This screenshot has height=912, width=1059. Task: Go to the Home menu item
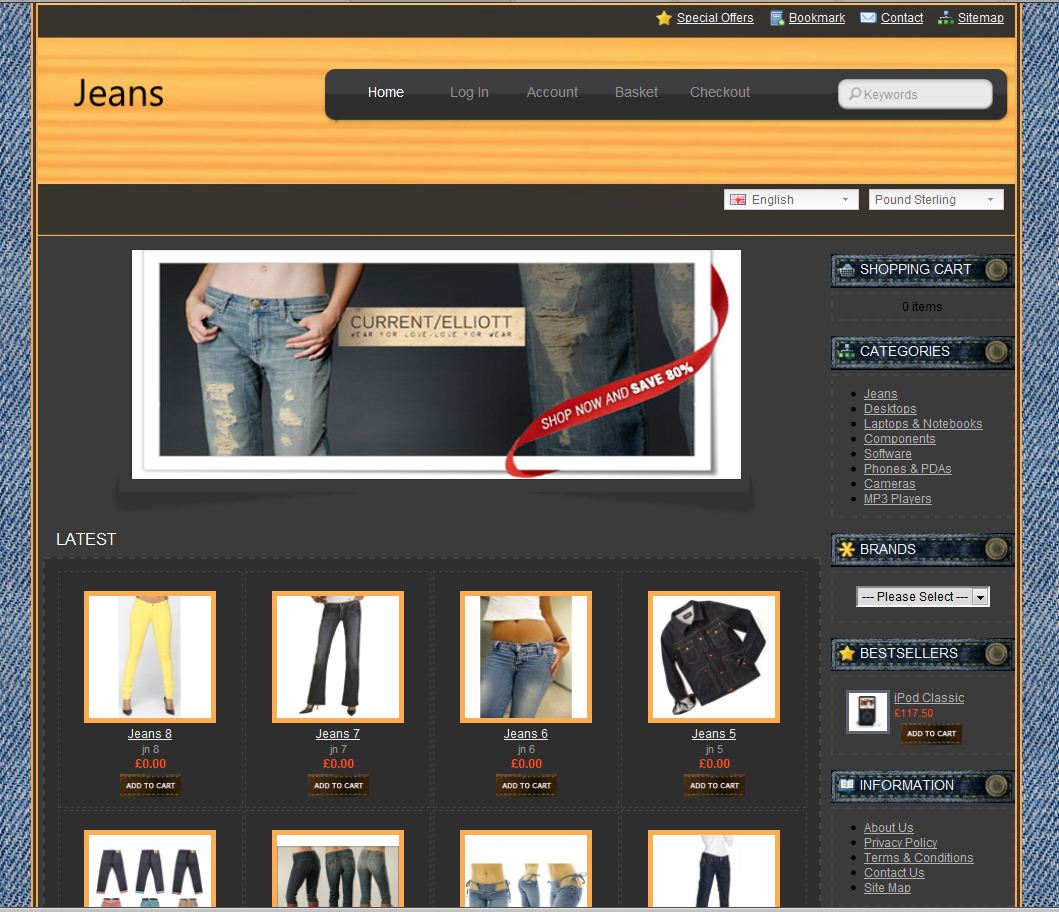386,93
